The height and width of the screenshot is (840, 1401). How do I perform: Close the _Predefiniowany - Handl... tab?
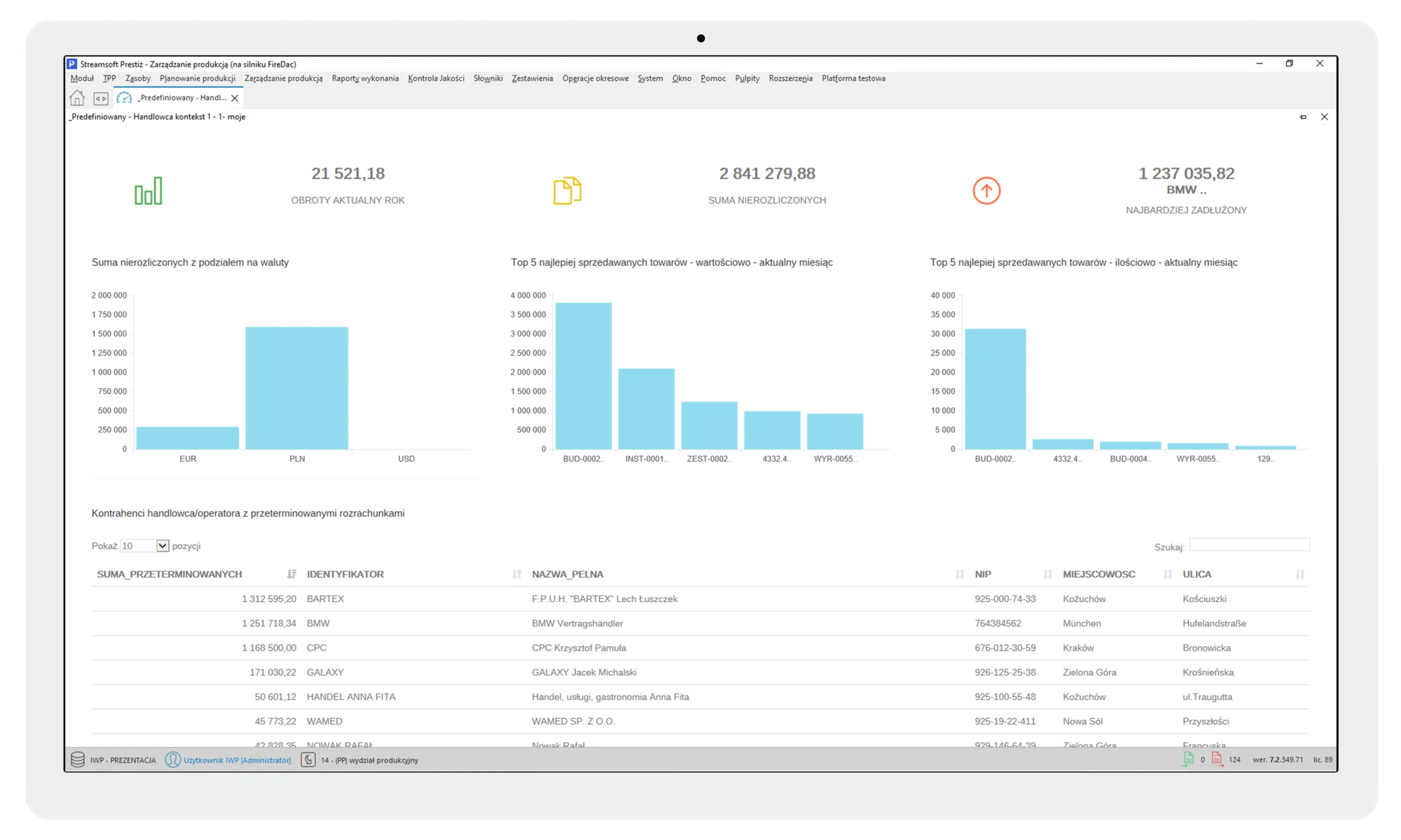coord(235,99)
